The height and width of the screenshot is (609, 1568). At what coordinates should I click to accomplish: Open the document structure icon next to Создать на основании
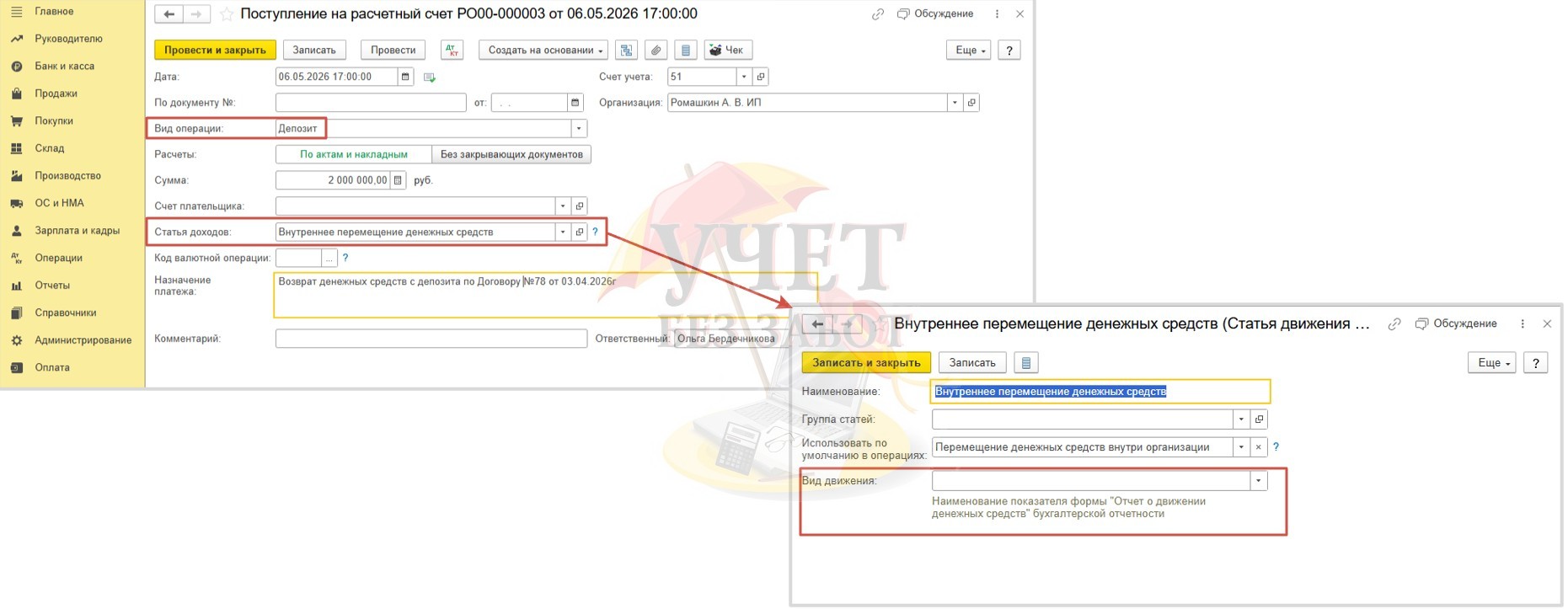626,51
